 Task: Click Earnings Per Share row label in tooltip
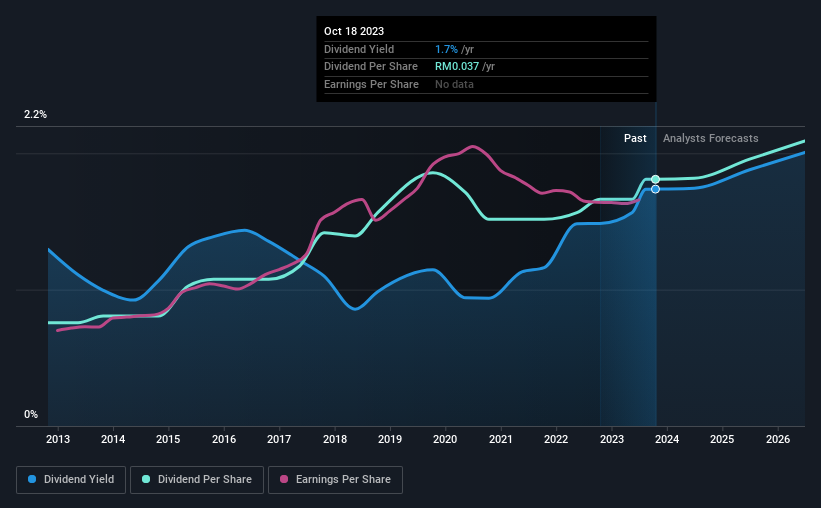371,84
